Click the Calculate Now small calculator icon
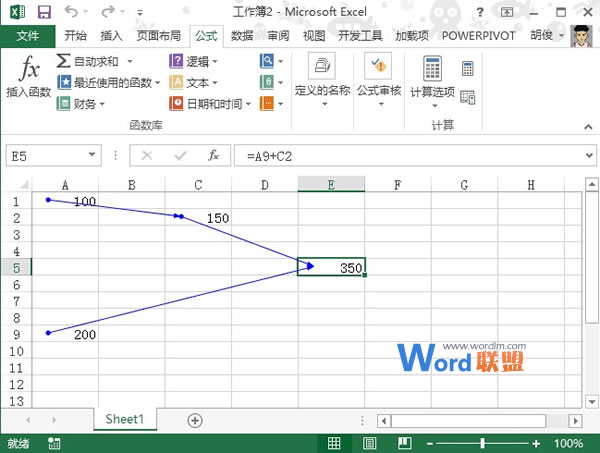Image resolution: width=600 pixels, height=453 pixels. click(x=468, y=68)
